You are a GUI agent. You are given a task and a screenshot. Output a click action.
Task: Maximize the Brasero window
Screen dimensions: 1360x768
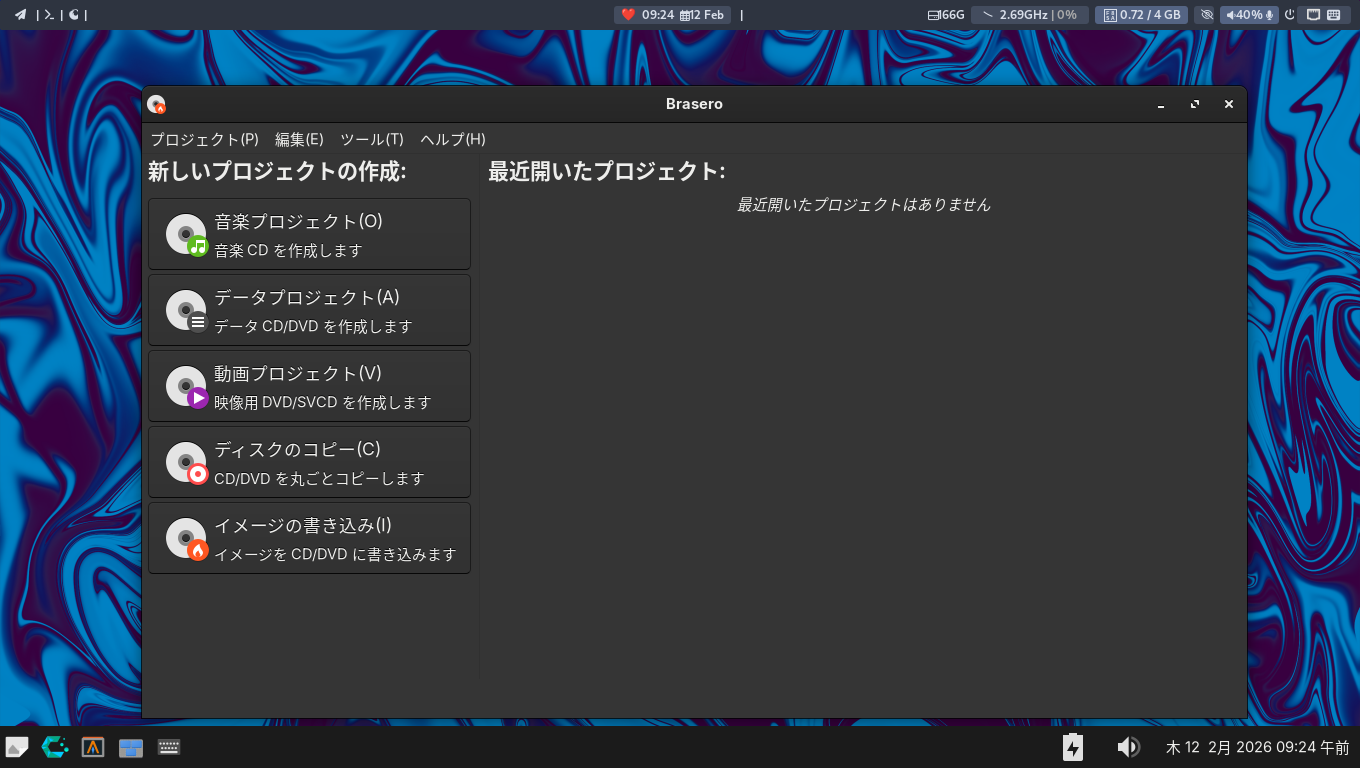pos(1195,104)
